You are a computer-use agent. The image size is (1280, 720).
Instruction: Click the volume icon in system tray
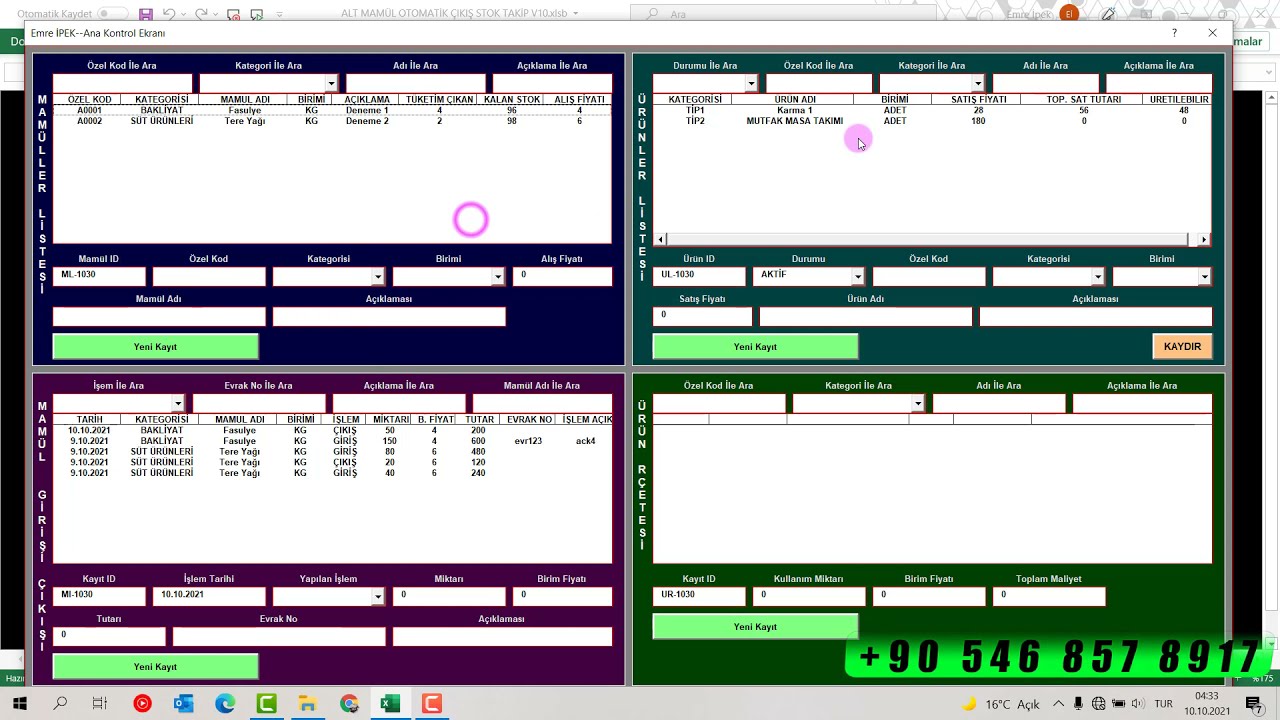pyautogui.click(x=1137, y=704)
